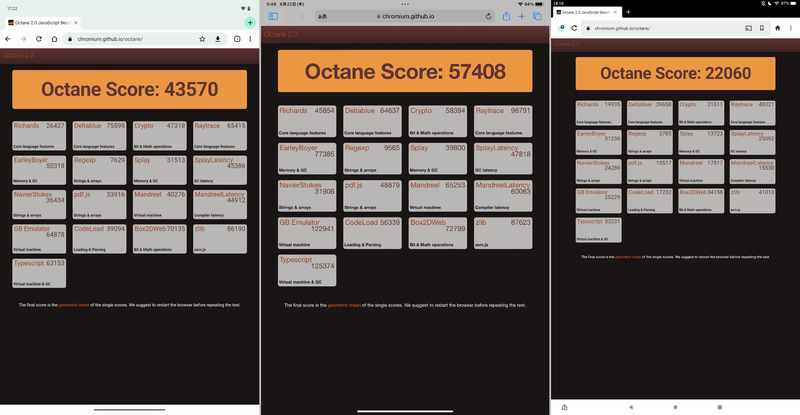
Task: Select Octane 2.0 tab in left browser
Action: pyautogui.click(x=43, y=22)
